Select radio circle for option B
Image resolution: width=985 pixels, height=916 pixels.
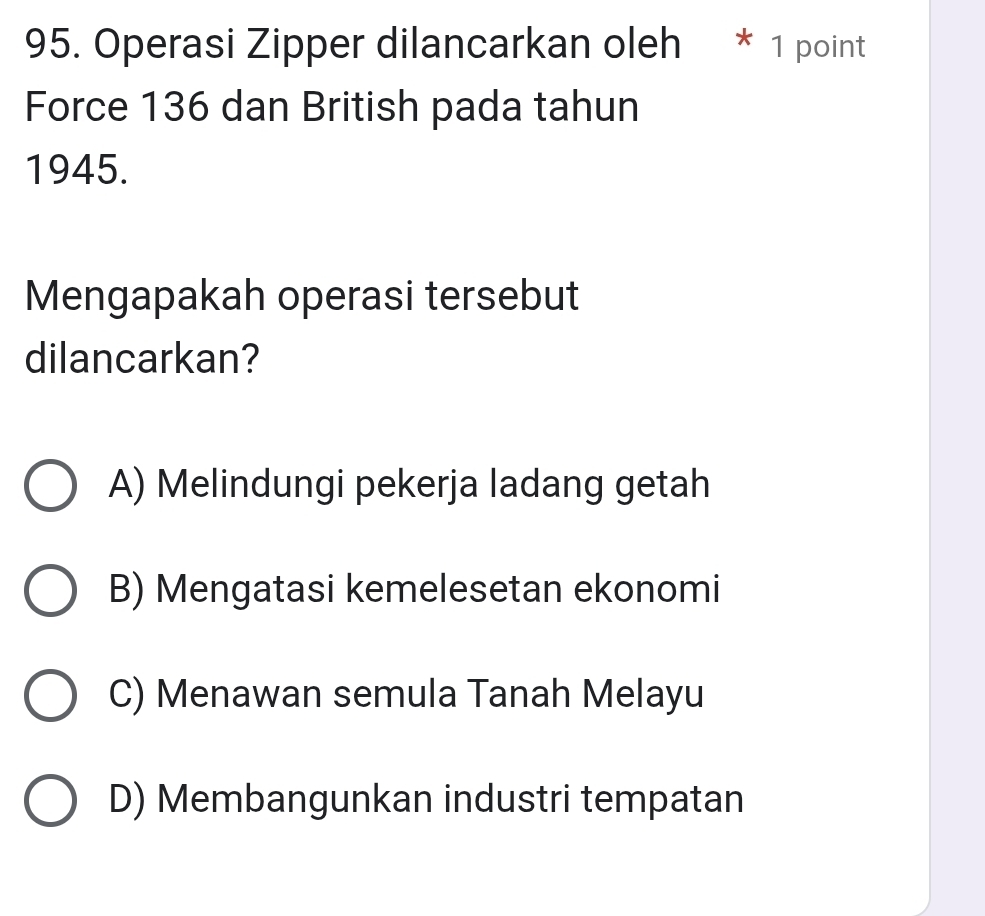50,592
